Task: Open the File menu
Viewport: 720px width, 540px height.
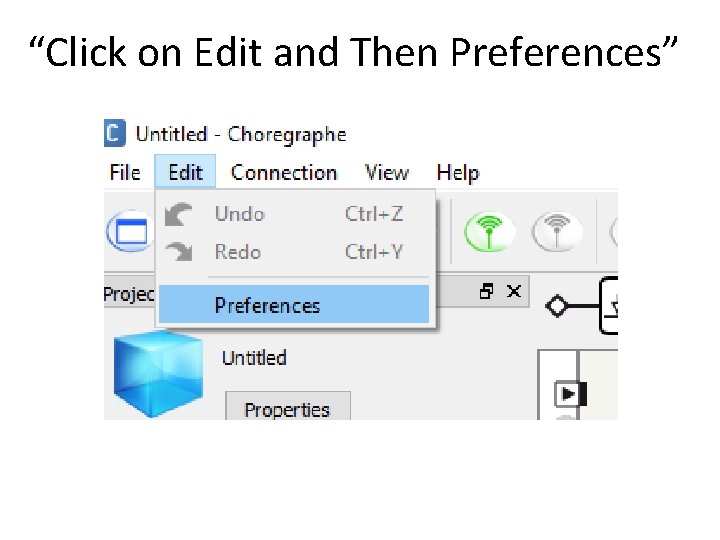Action: (125, 173)
